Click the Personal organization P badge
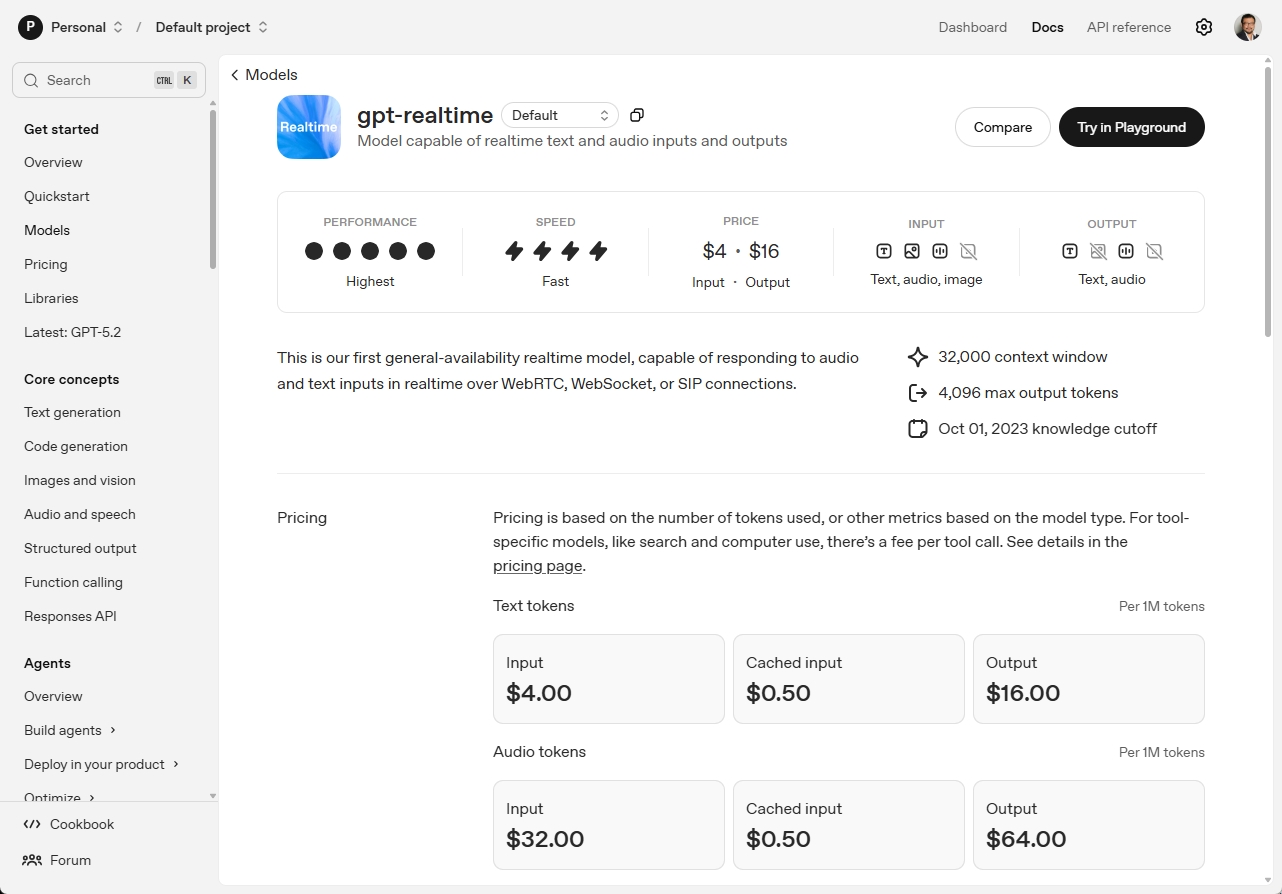This screenshot has width=1282, height=894. pos(30,27)
